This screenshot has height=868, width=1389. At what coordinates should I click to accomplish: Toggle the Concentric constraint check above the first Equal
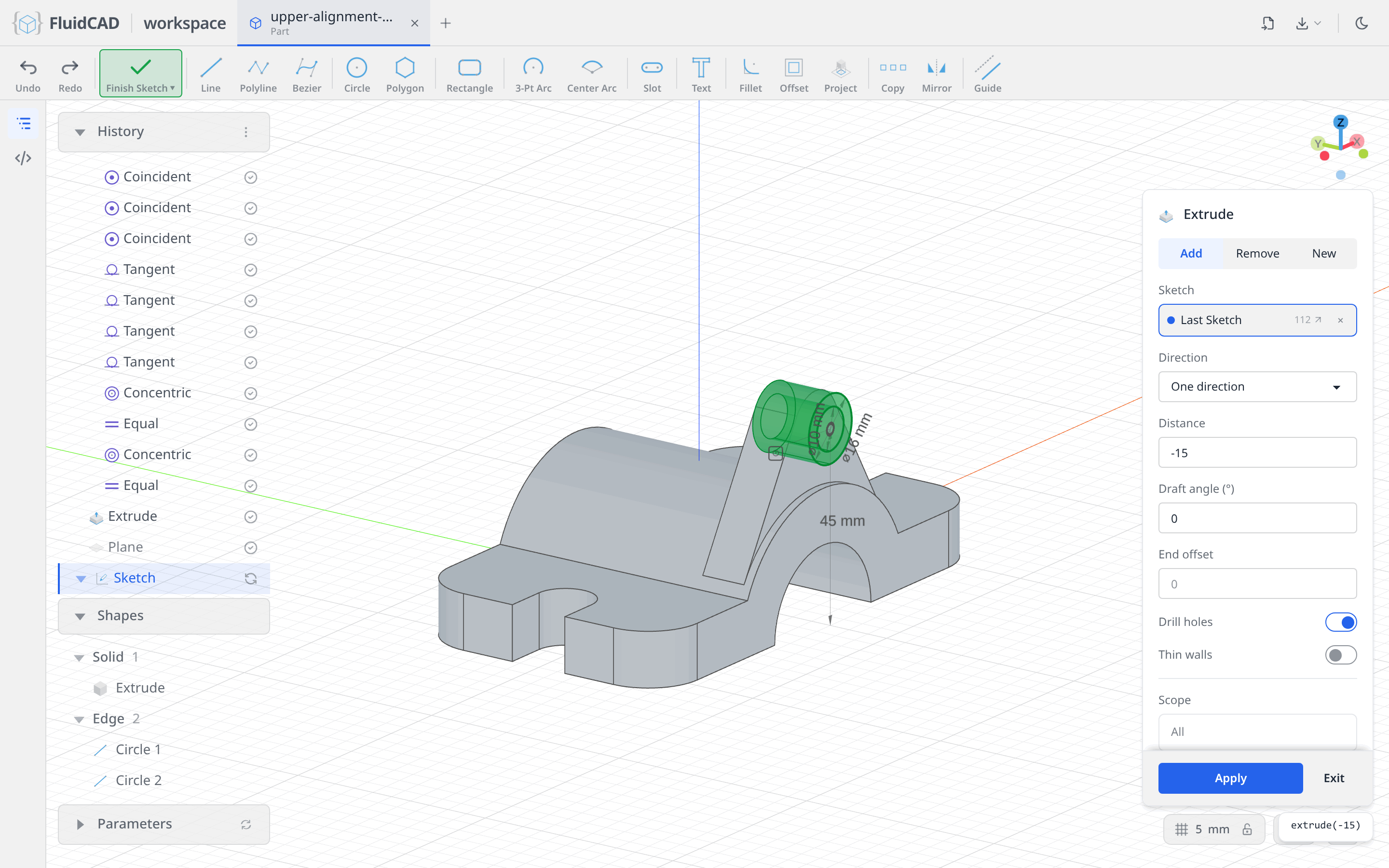click(x=250, y=393)
